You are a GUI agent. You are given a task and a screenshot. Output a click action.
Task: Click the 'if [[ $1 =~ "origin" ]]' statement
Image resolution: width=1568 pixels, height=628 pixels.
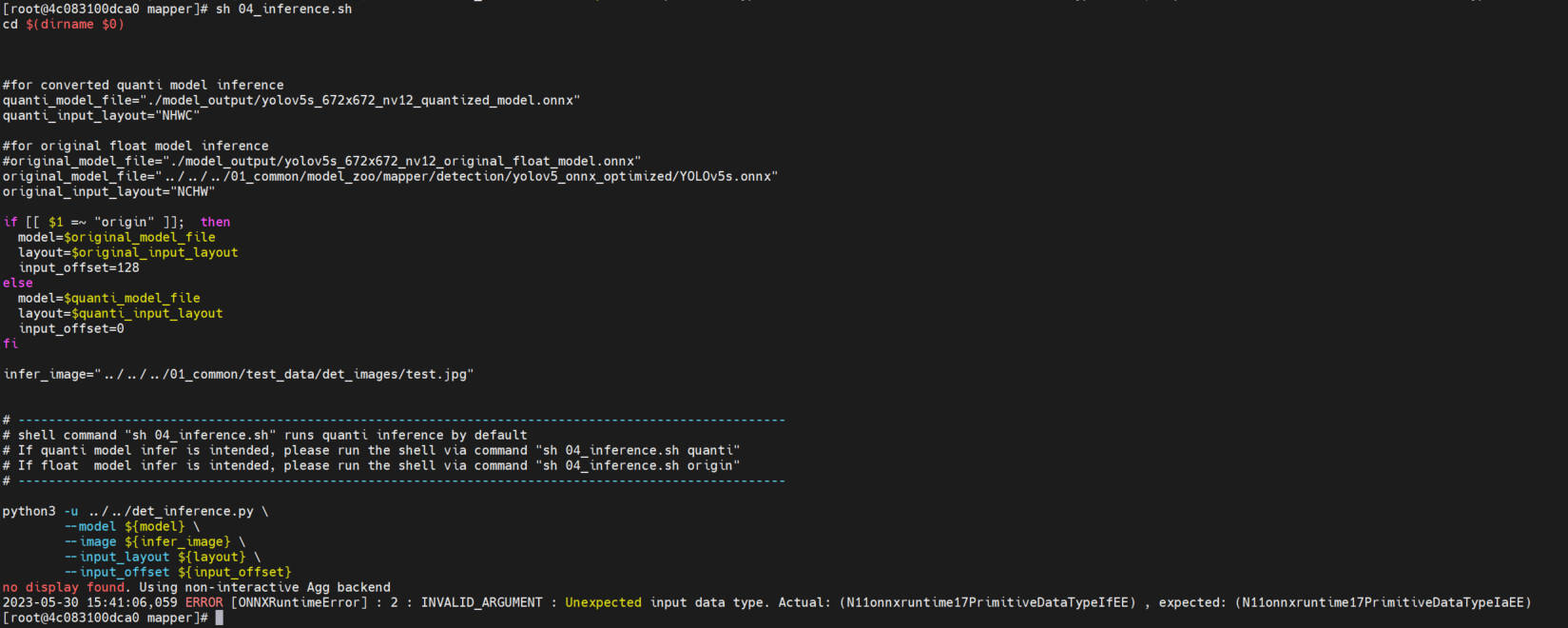pyautogui.click(x=93, y=222)
